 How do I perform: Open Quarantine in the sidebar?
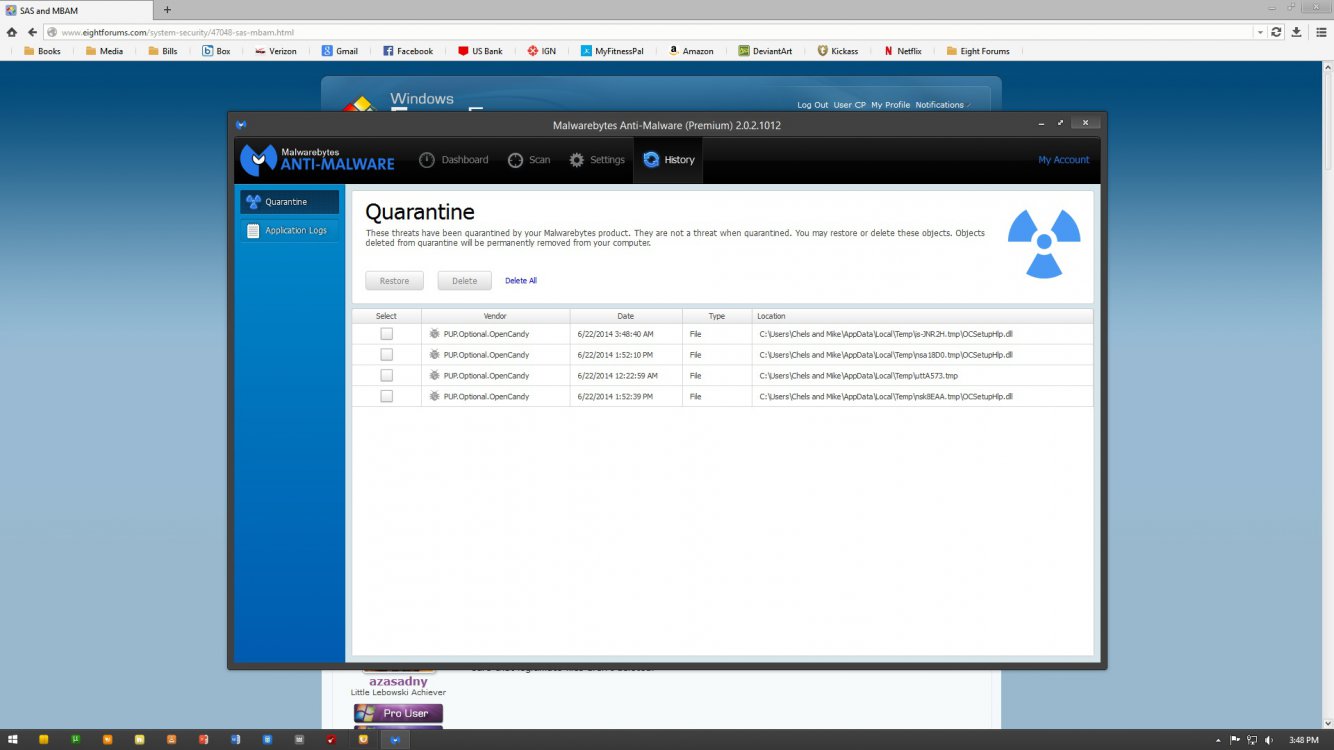coord(289,202)
